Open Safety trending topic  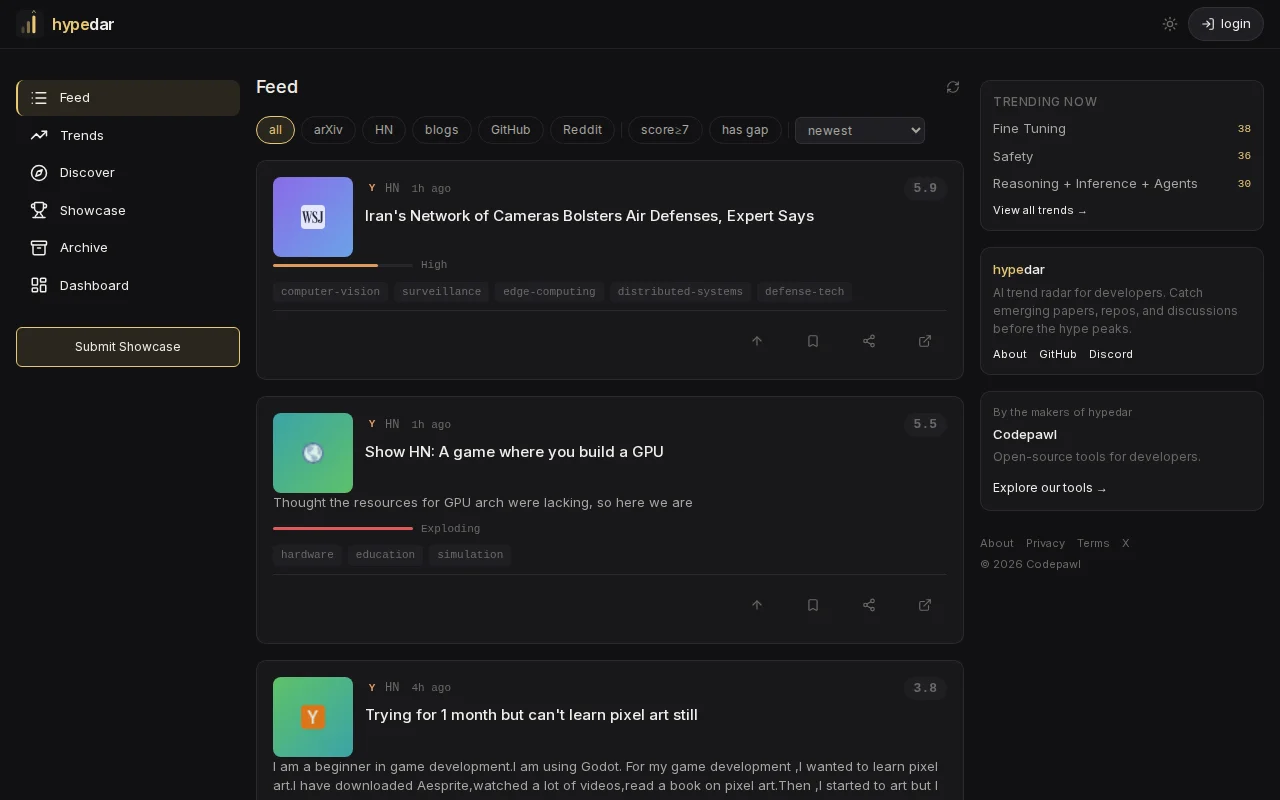pos(1013,156)
